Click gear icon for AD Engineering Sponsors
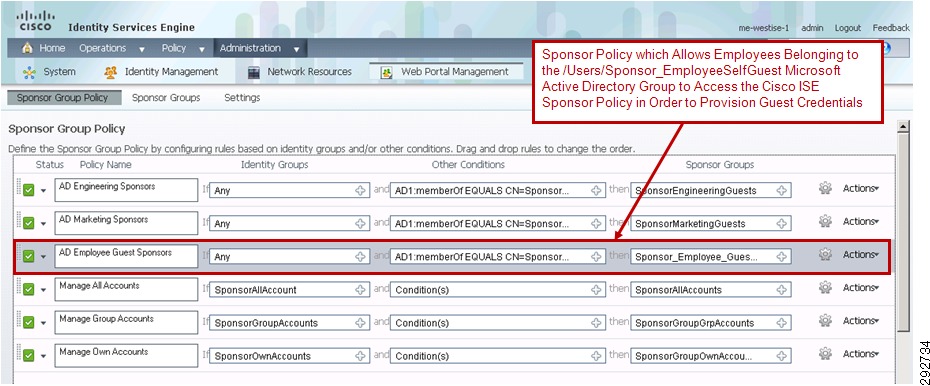 (825, 189)
